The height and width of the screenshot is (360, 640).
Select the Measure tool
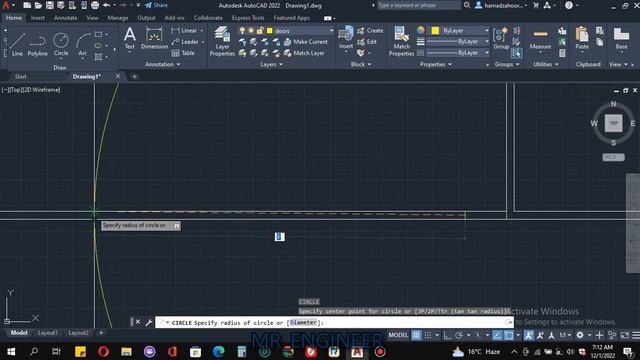coord(540,39)
